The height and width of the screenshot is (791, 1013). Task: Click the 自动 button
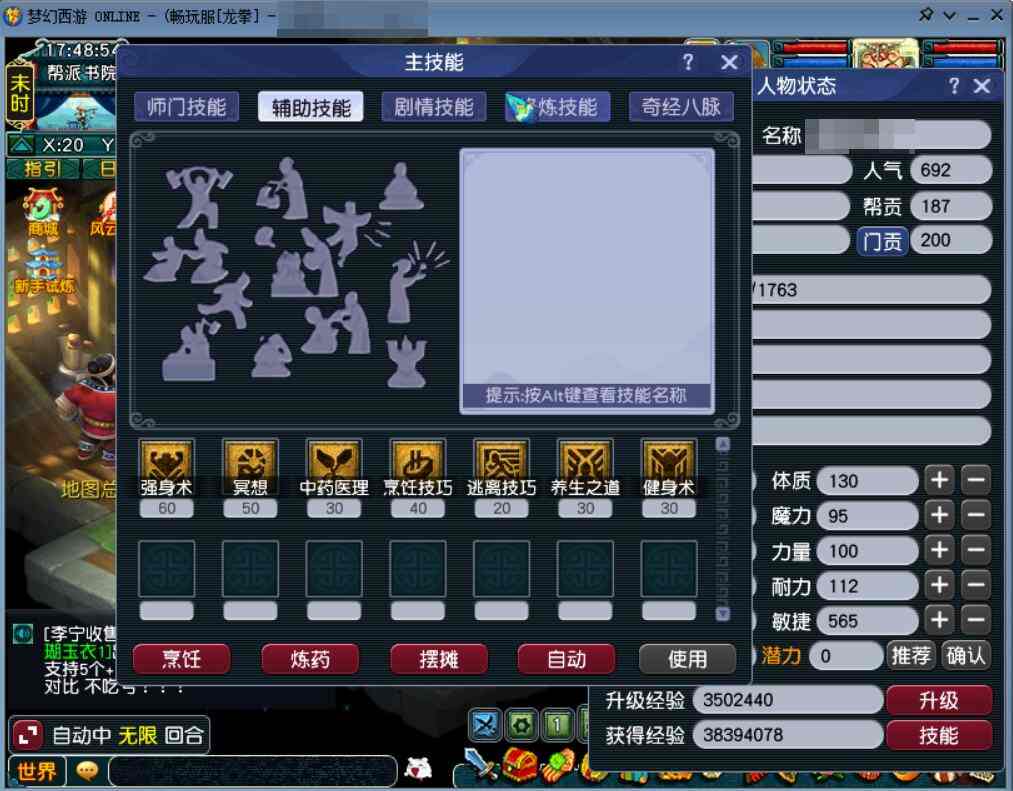coord(567,659)
